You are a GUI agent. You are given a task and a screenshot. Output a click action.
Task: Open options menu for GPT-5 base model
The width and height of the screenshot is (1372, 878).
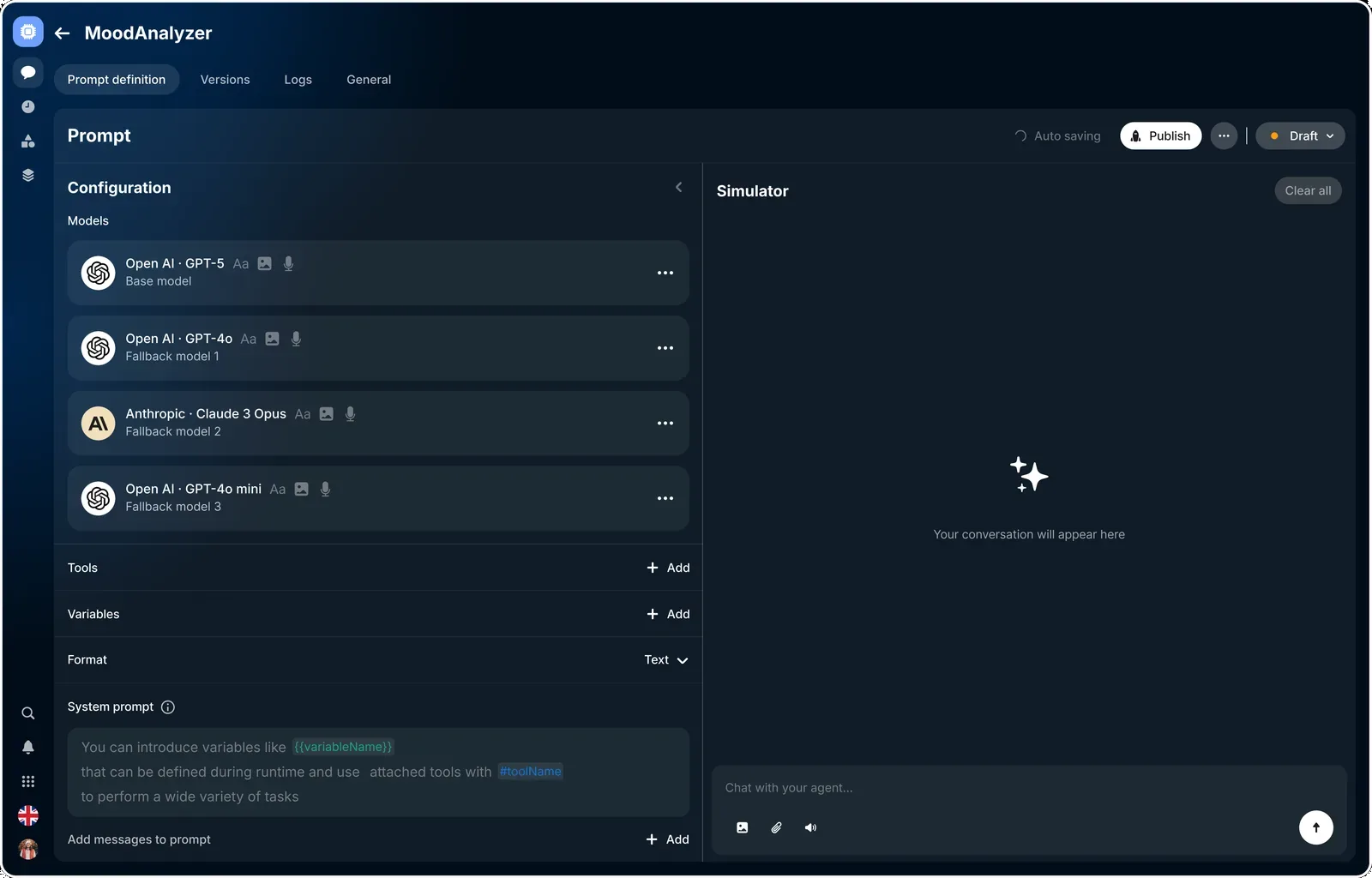coord(665,273)
